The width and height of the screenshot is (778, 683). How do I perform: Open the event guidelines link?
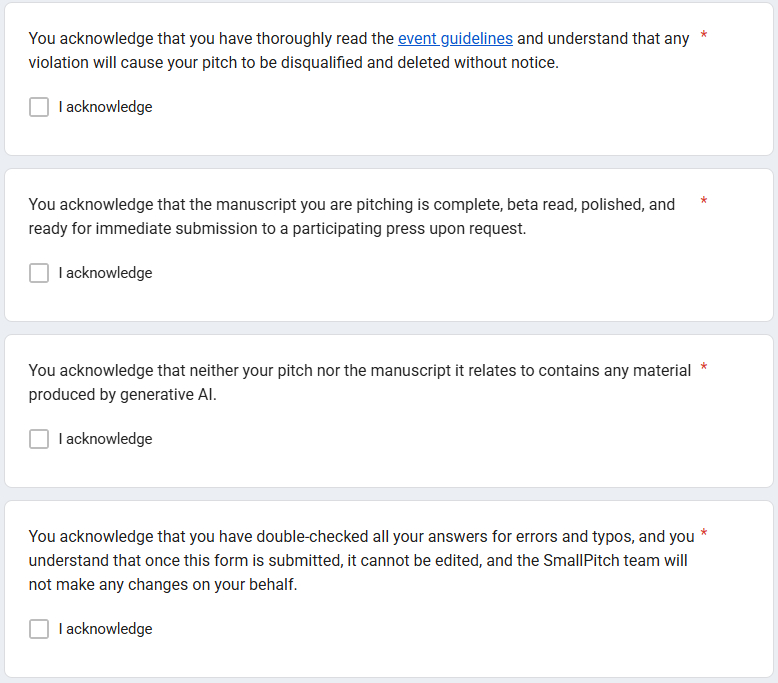[x=455, y=39]
